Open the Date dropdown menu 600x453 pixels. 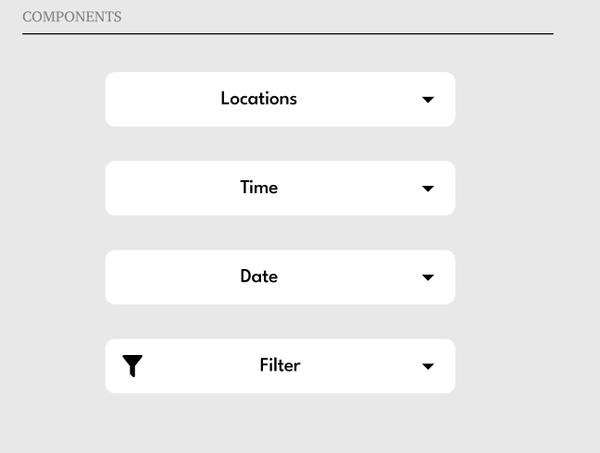pyautogui.click(x=280, y=277)
